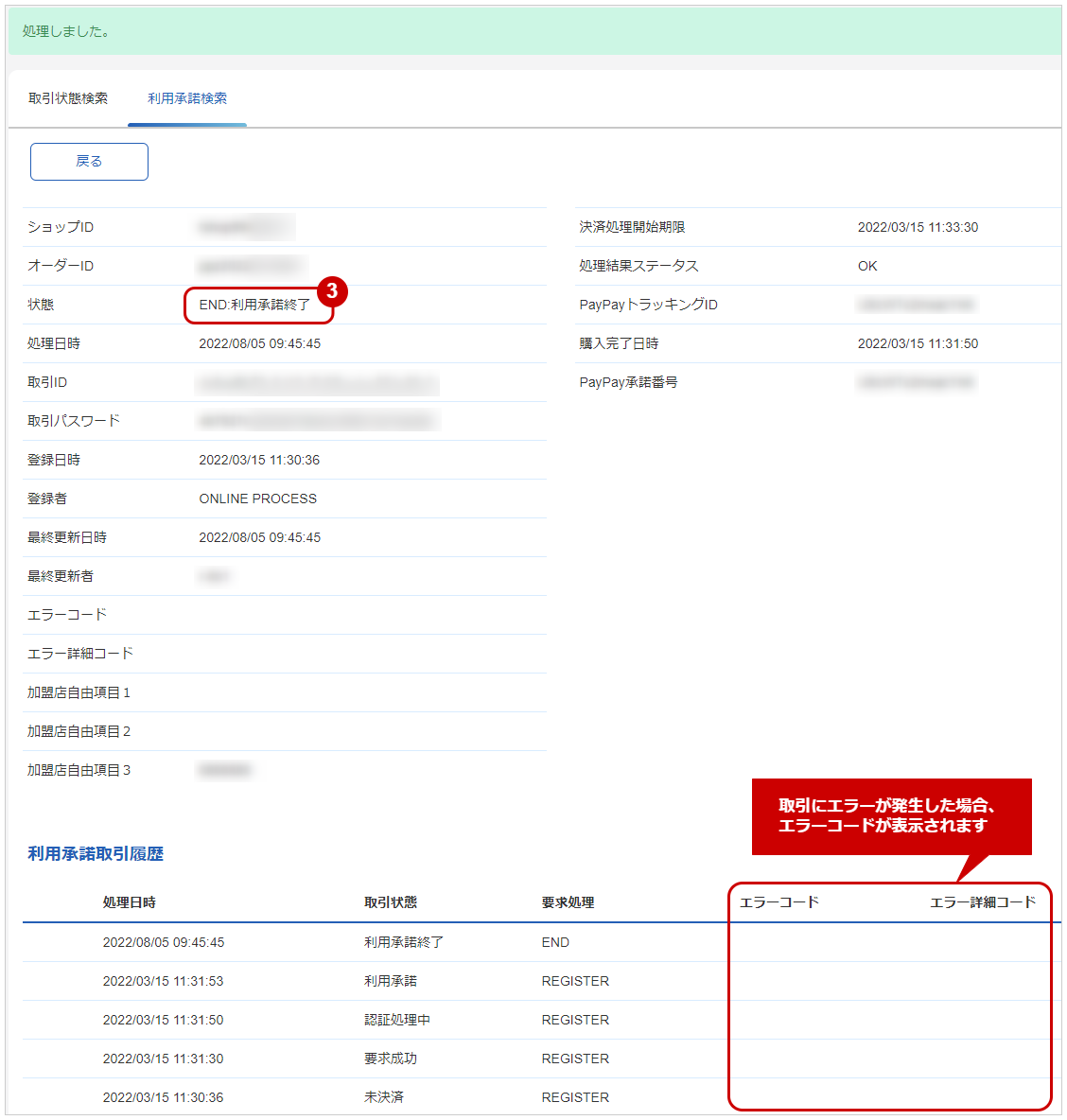
Task: Click the 取引ID field label
Action: [47, 382]
